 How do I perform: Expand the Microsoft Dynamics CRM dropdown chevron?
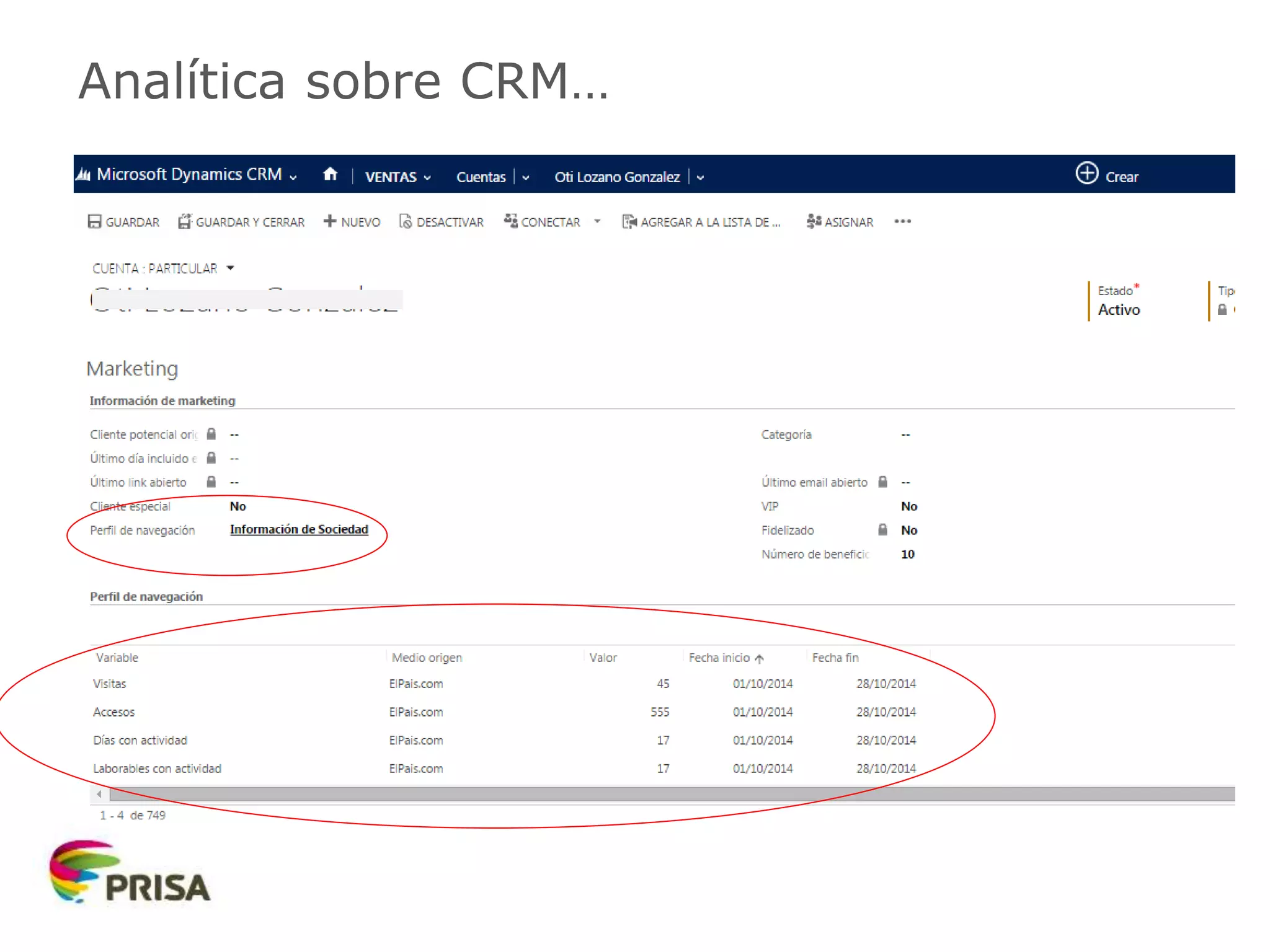click(293, 177)
